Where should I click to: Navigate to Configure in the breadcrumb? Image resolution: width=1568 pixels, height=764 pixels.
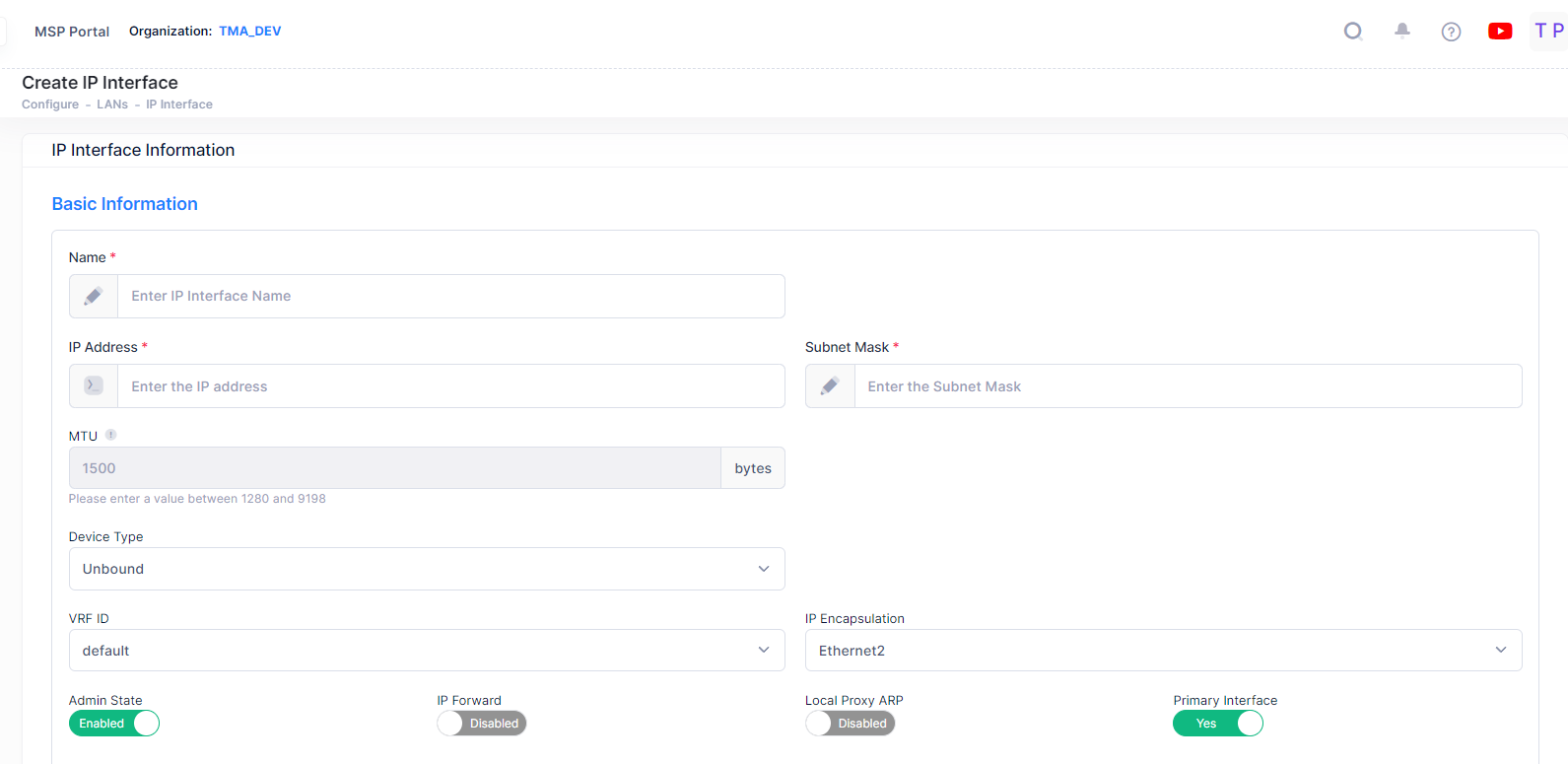pos(50,104)
